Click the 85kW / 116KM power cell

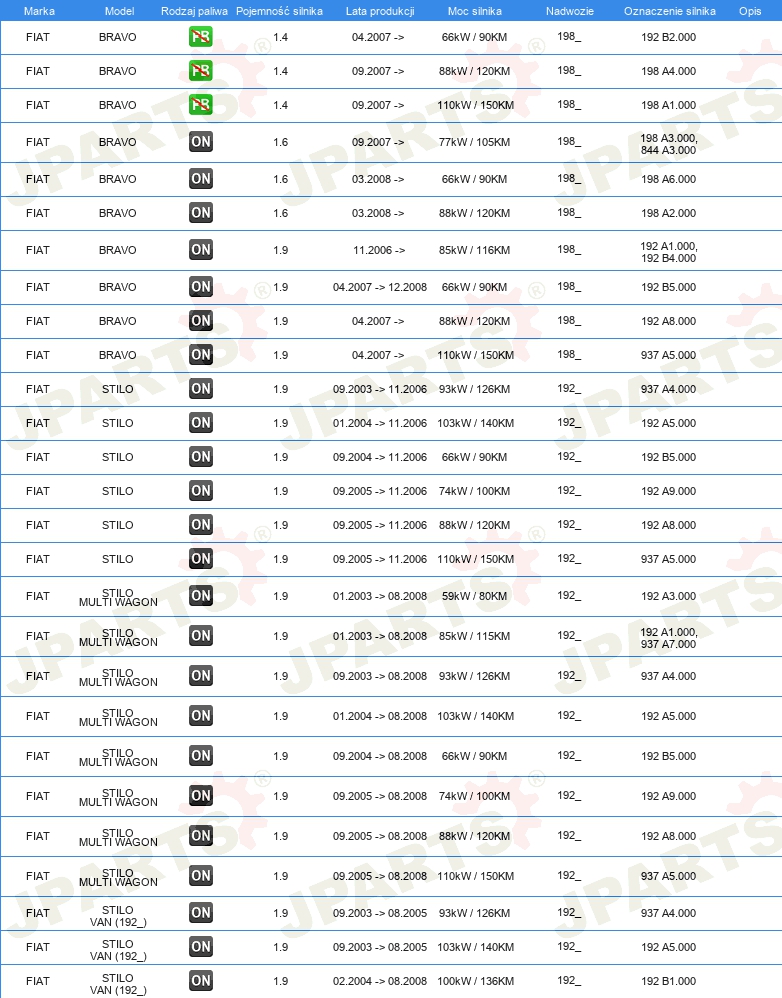(474, 250)
